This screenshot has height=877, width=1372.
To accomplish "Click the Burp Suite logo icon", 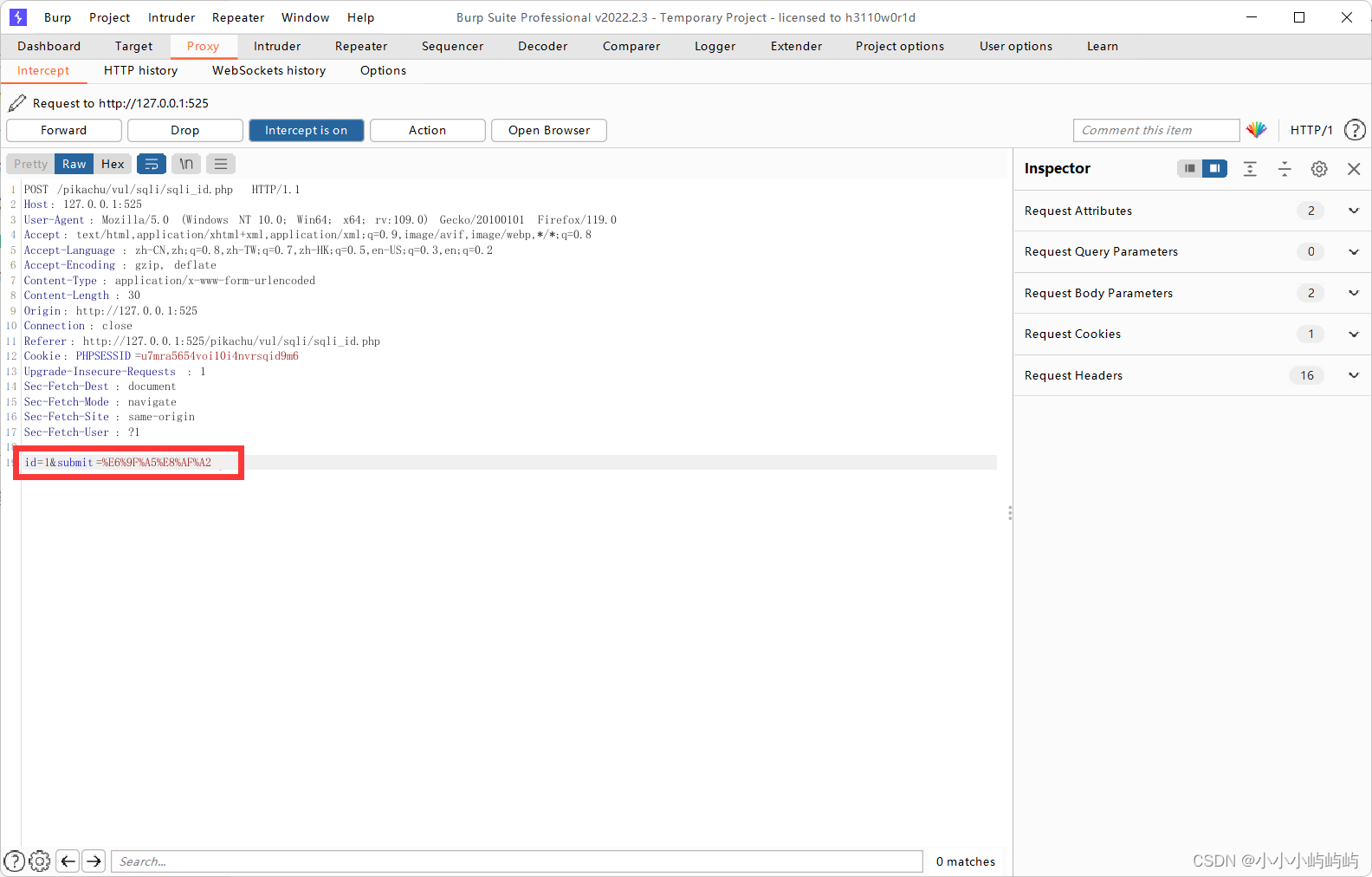I will 18,17.
